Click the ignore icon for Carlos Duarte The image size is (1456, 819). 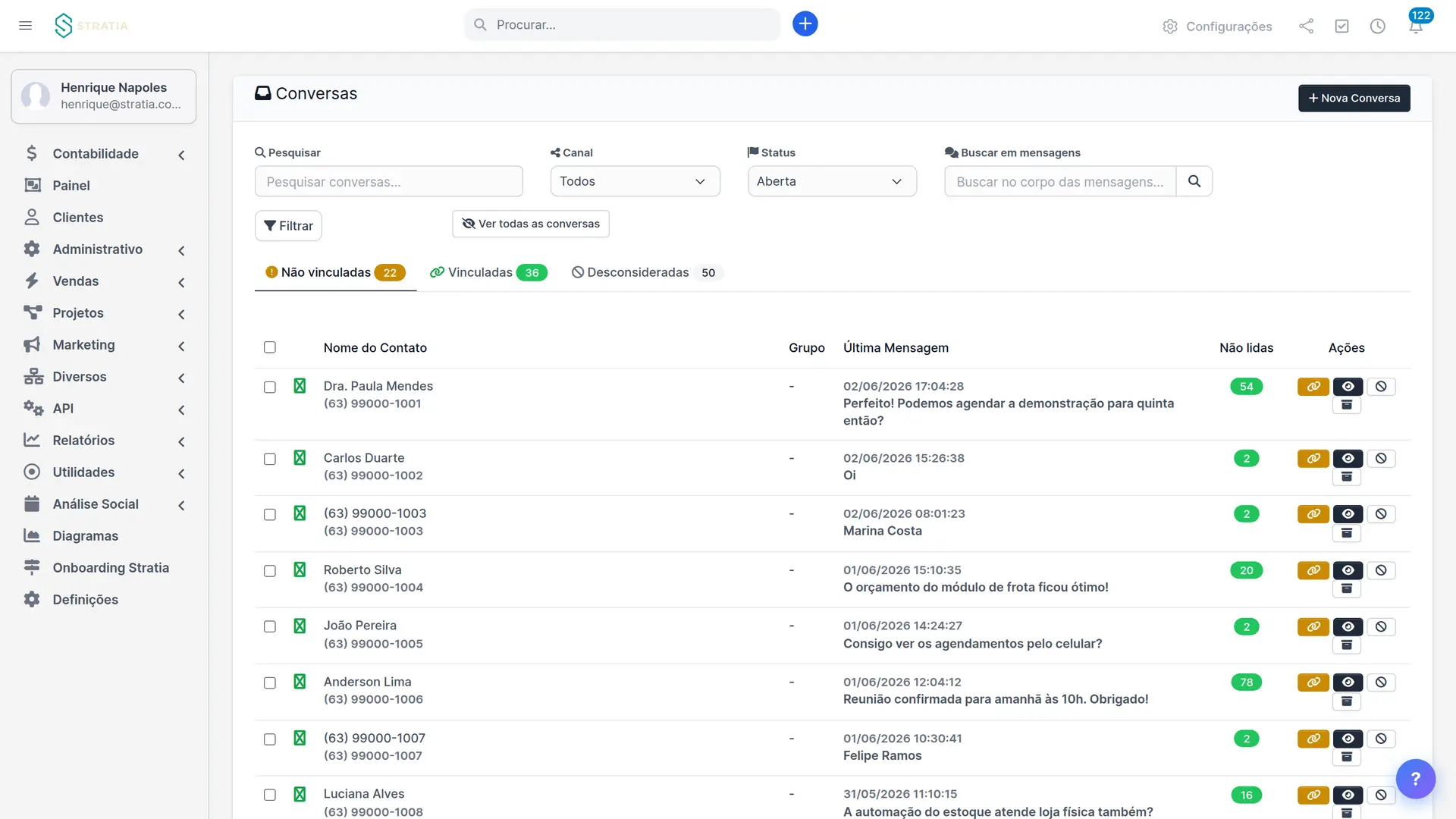pyautogui.click(x=1381, y=459)
